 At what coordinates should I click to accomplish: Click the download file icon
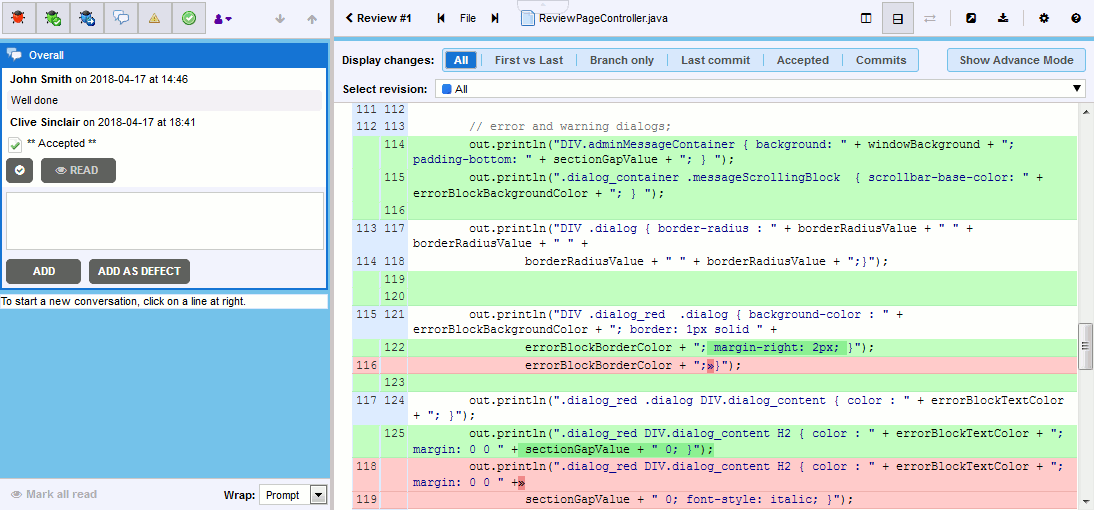point(1003,18)
